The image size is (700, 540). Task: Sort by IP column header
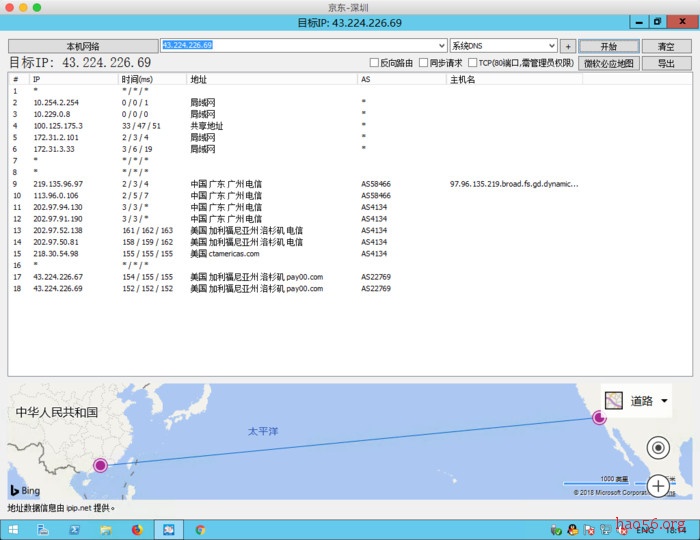(74, 79)
